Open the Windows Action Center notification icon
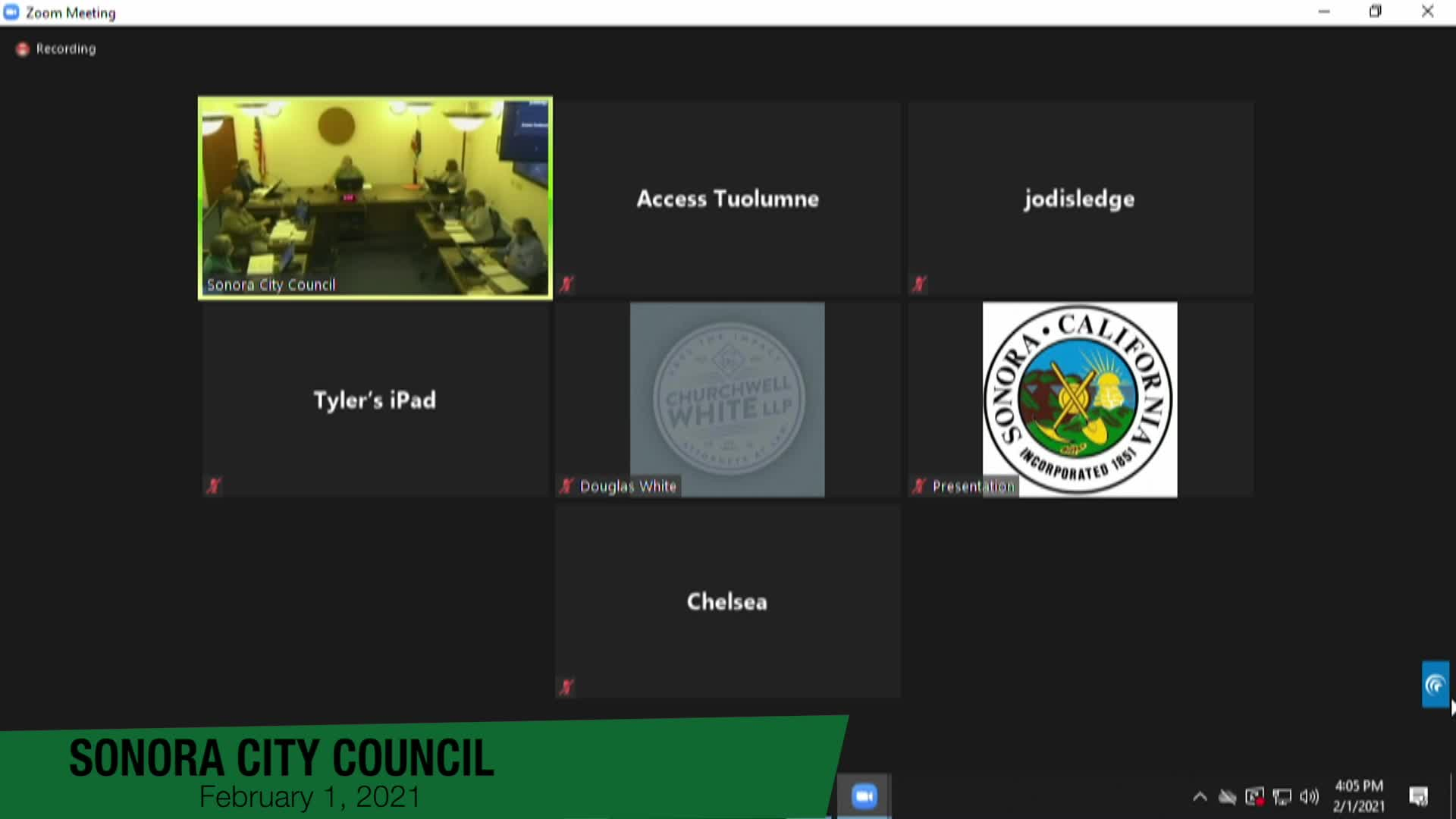 1418,796
